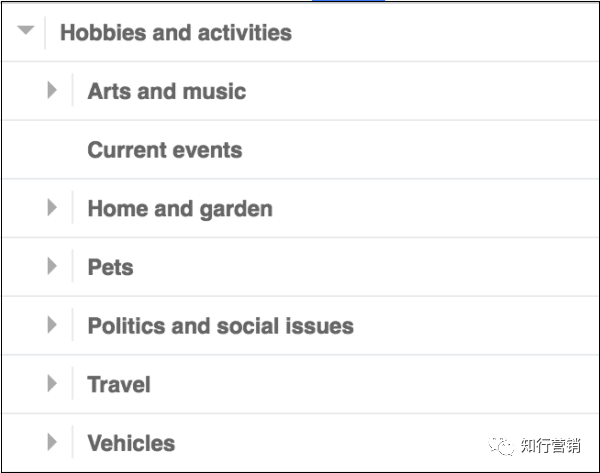Select the Travel label
Viewport: 600px width, 473px height.
tap(119, 384)
